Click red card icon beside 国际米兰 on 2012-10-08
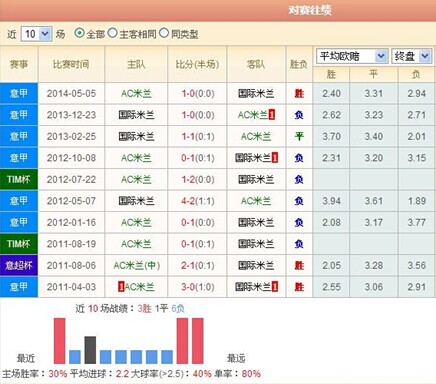This screenshot has width=436, height=384. (275, 158)
